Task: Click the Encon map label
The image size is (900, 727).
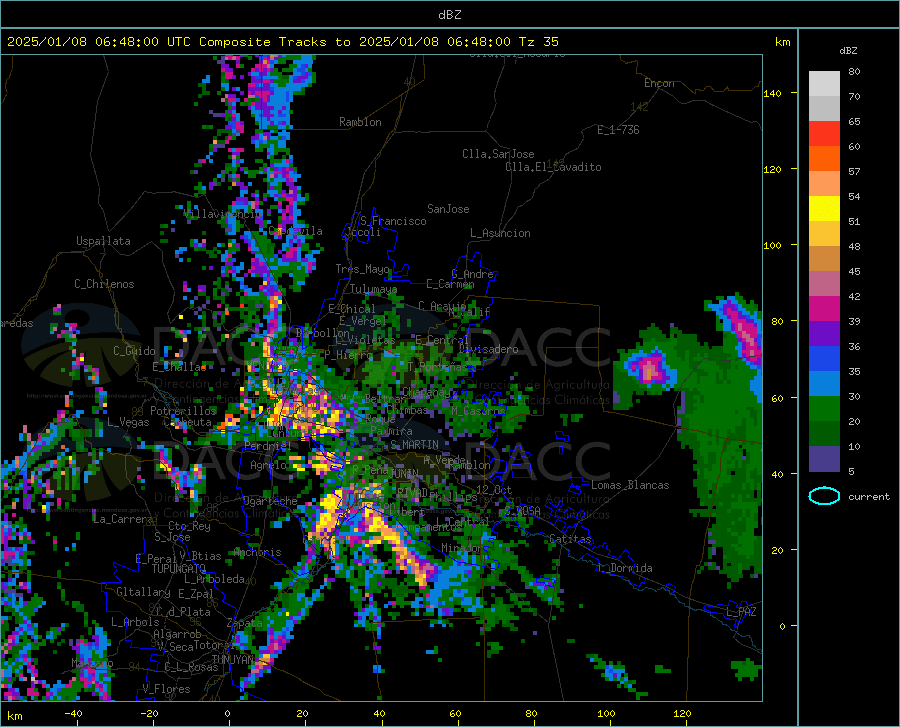Action: pos(659,83)
